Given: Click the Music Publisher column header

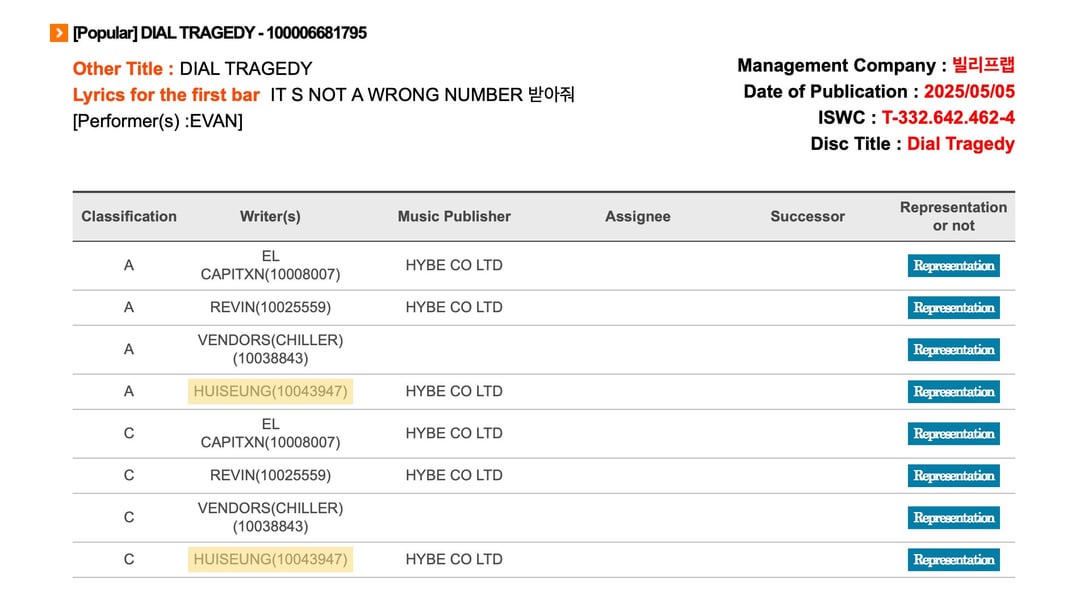Looking at the screenshot, I should pyautogui.click(x=454, y=216).
